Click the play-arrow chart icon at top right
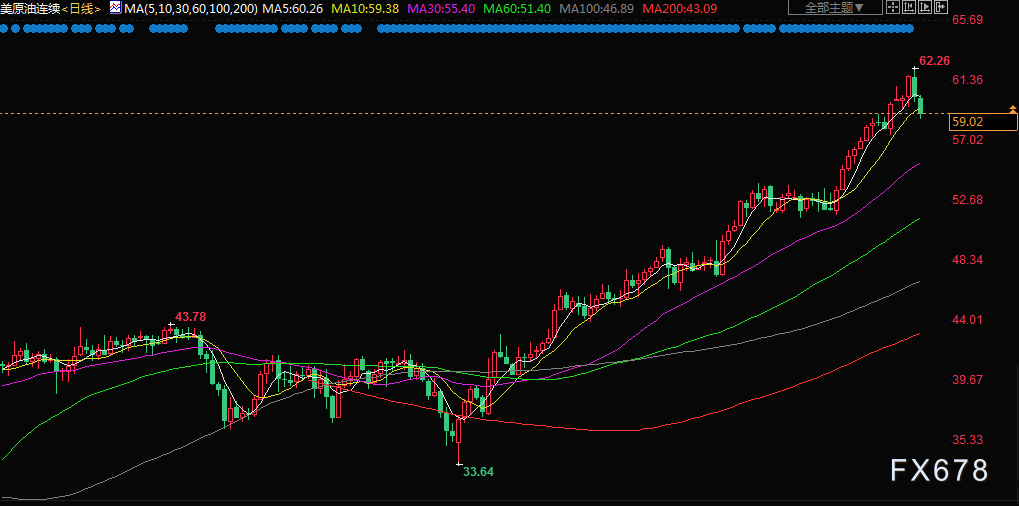The image size is (1019, 506). [x=925, y=8]
